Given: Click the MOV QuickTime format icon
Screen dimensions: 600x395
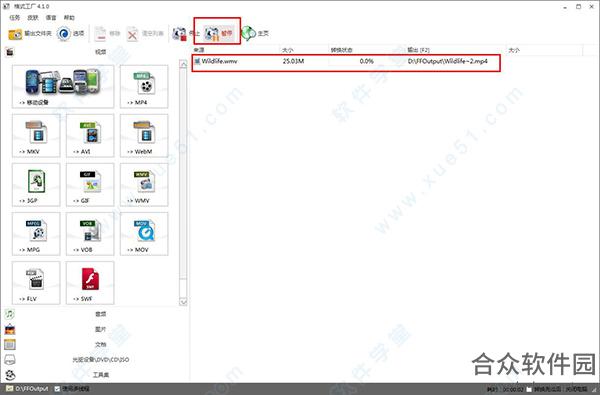Looking at the screenshot, I should point(144,233).
